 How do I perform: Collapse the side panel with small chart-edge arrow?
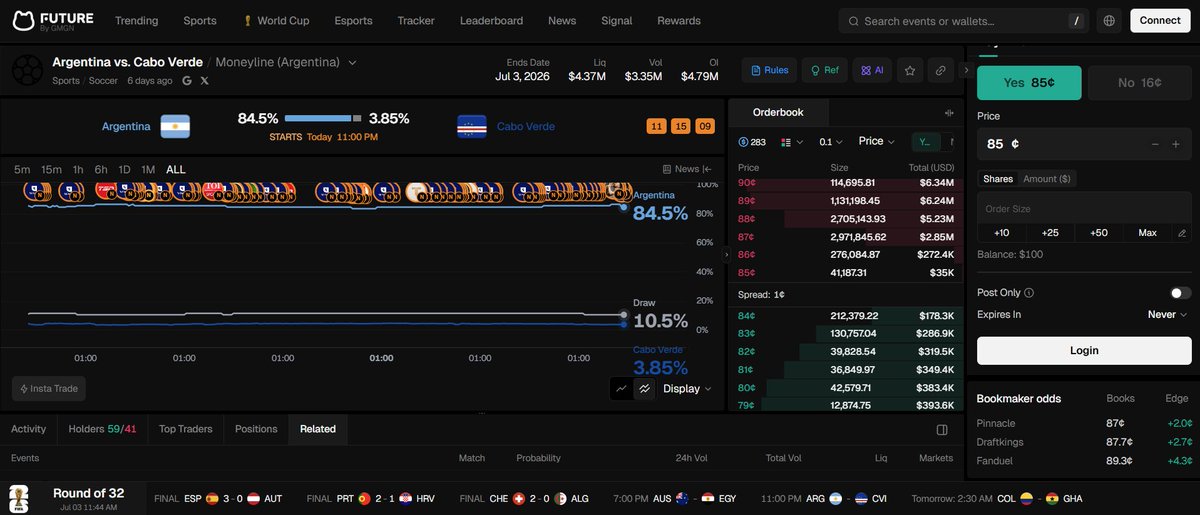pos(727,255)
